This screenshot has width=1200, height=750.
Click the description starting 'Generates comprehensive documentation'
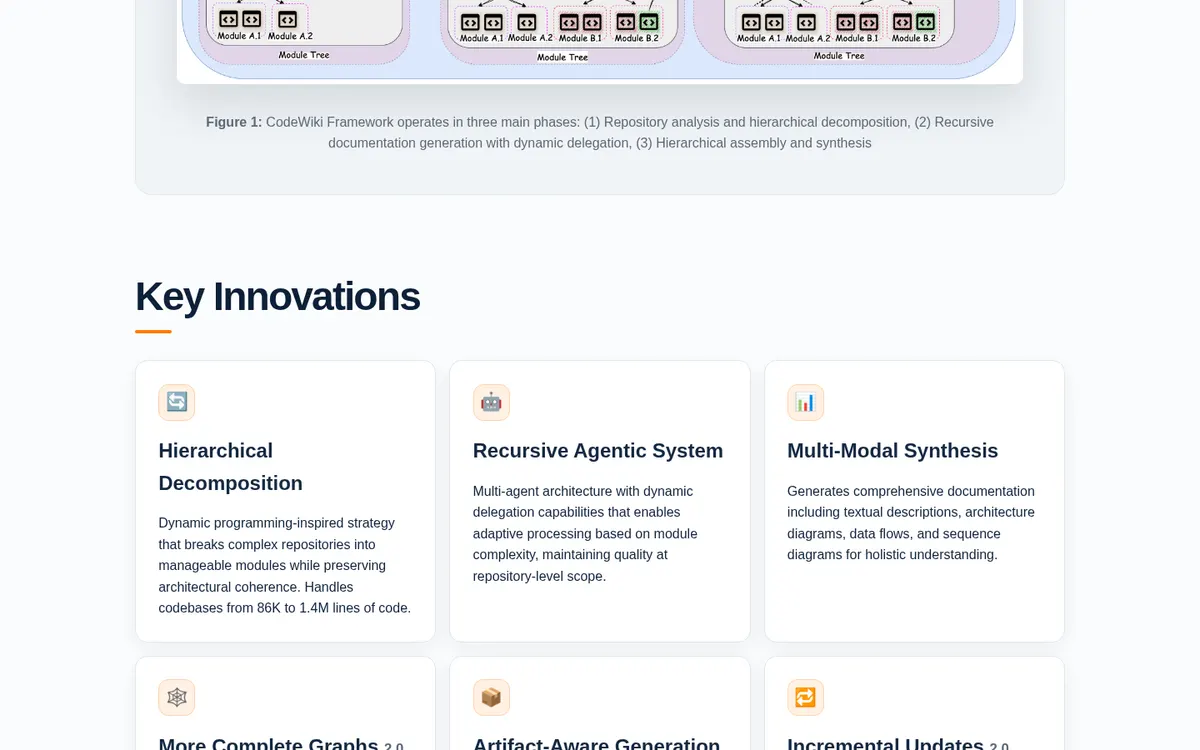[911, 523]
